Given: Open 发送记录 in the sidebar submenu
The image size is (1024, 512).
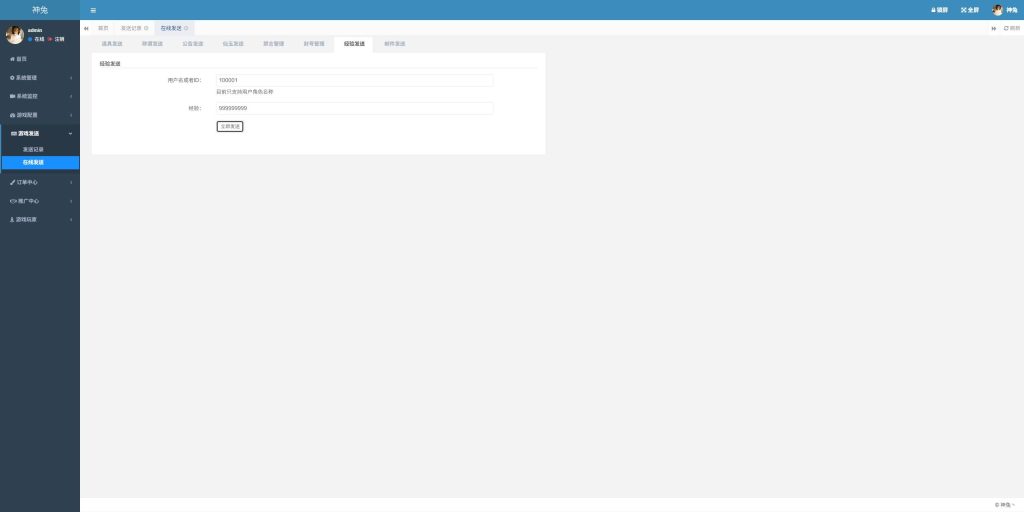Looking at the screenshot, I should pos(33,149).
